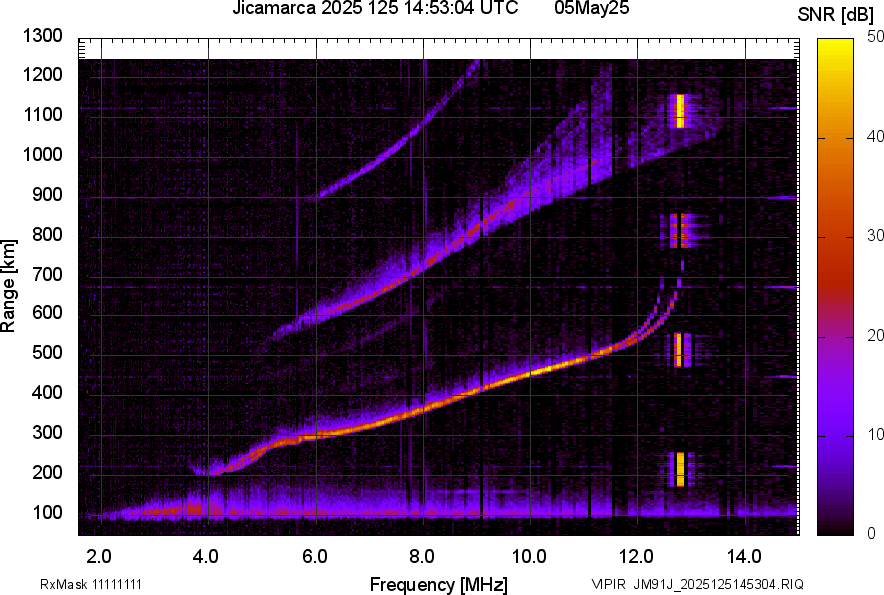Click the frequency tick label '12.0'

637,557
